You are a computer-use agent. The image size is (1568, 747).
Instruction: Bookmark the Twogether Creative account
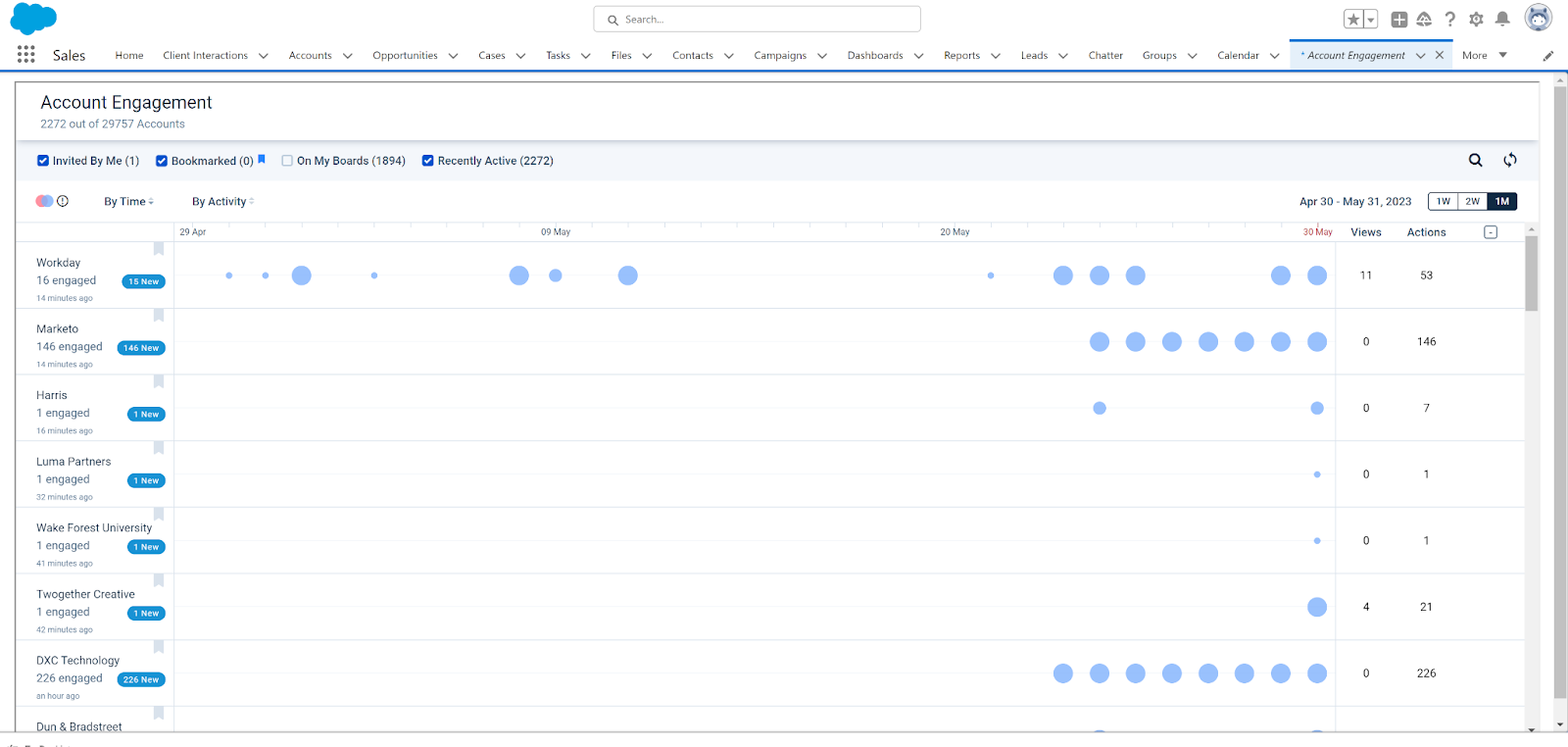(x=159, y=580)
